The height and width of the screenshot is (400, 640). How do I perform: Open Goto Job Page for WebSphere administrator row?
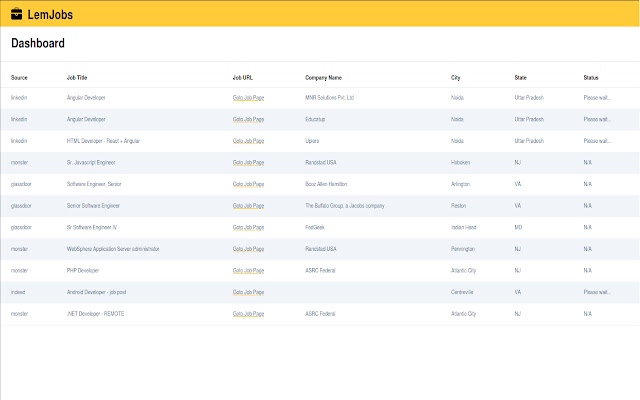(x=248, y=249)
